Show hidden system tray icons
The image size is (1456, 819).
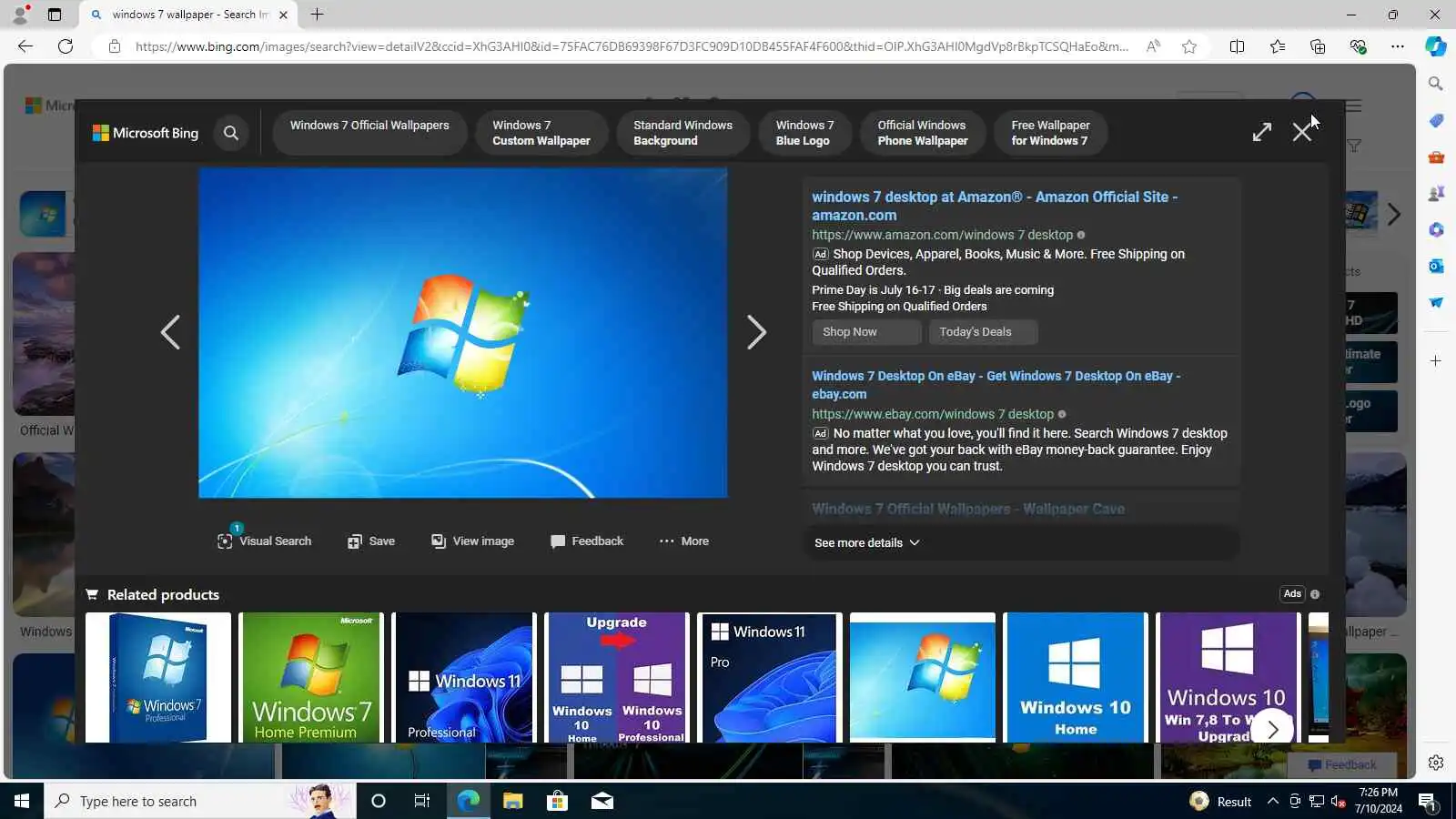point(1272,801)
